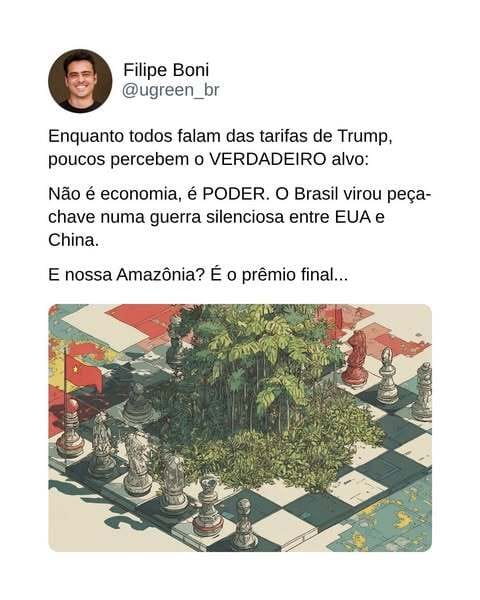Open the chessboard illustration attached to the tweet
Viewport: 480px width, 600px height.
[x=240, y=427]
